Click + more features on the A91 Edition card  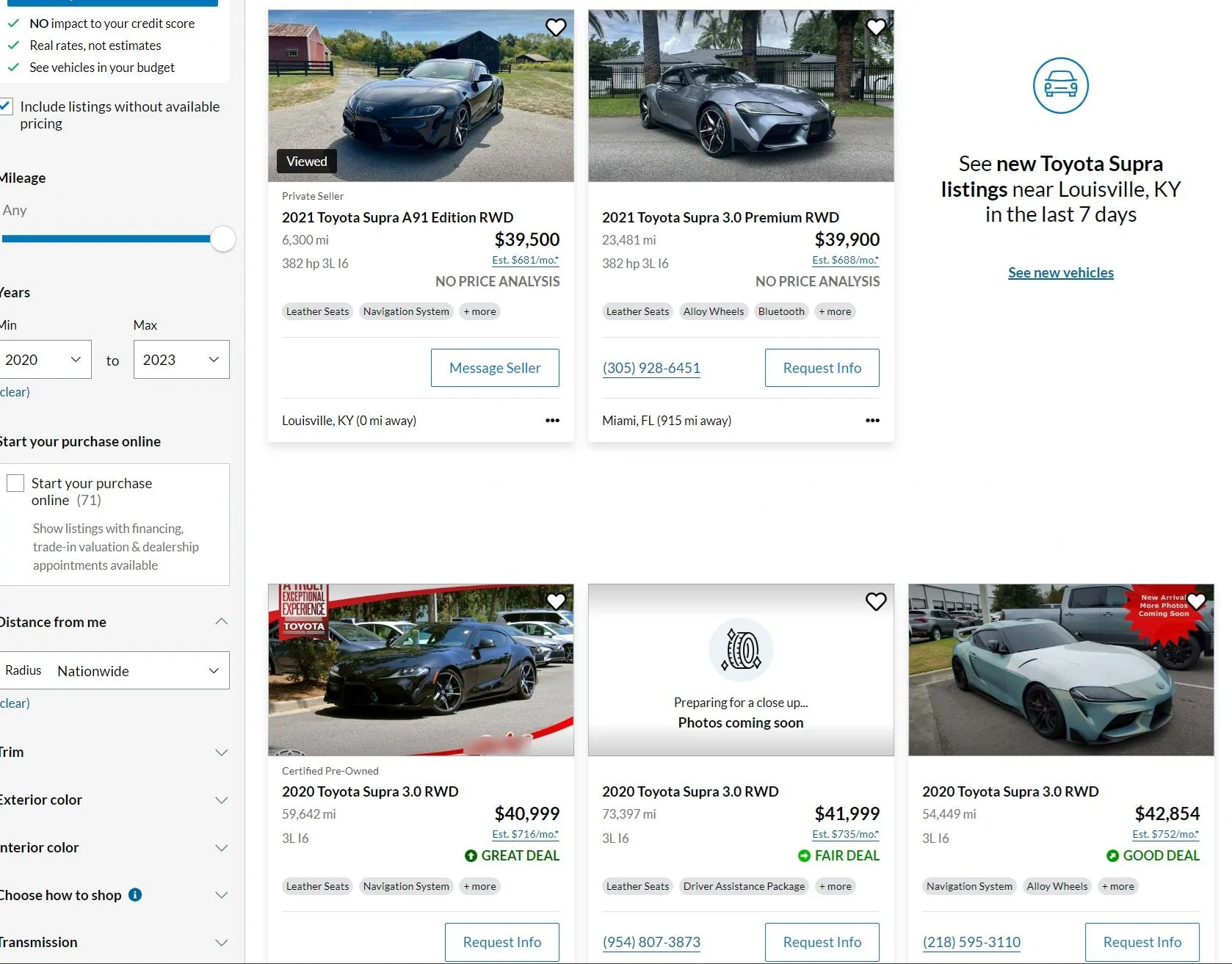[480, 311]
